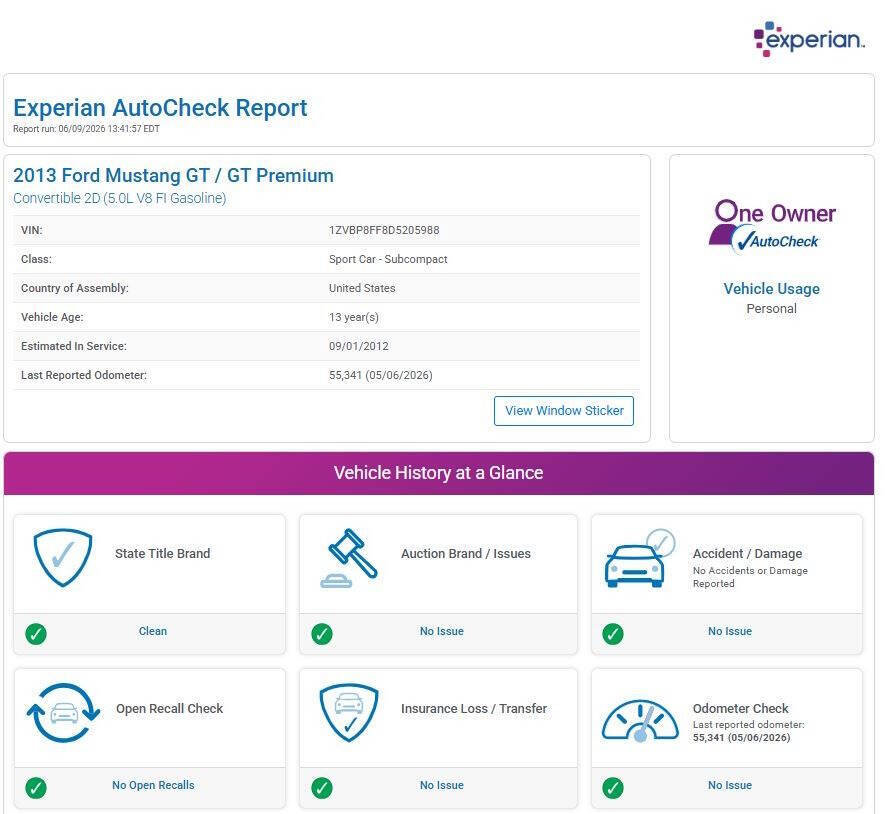Click the Clean title status link
The width and height of the screenshot is (887, 814).
pyautogui.click(x=153, y=631)
